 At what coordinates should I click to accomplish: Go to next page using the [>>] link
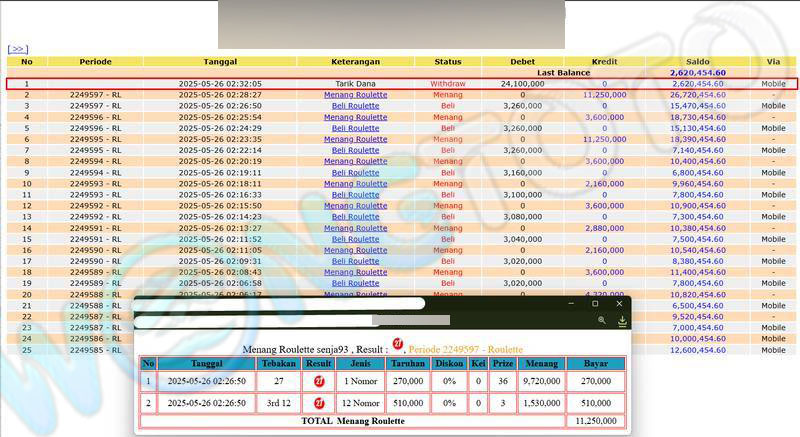click(17, 48)
